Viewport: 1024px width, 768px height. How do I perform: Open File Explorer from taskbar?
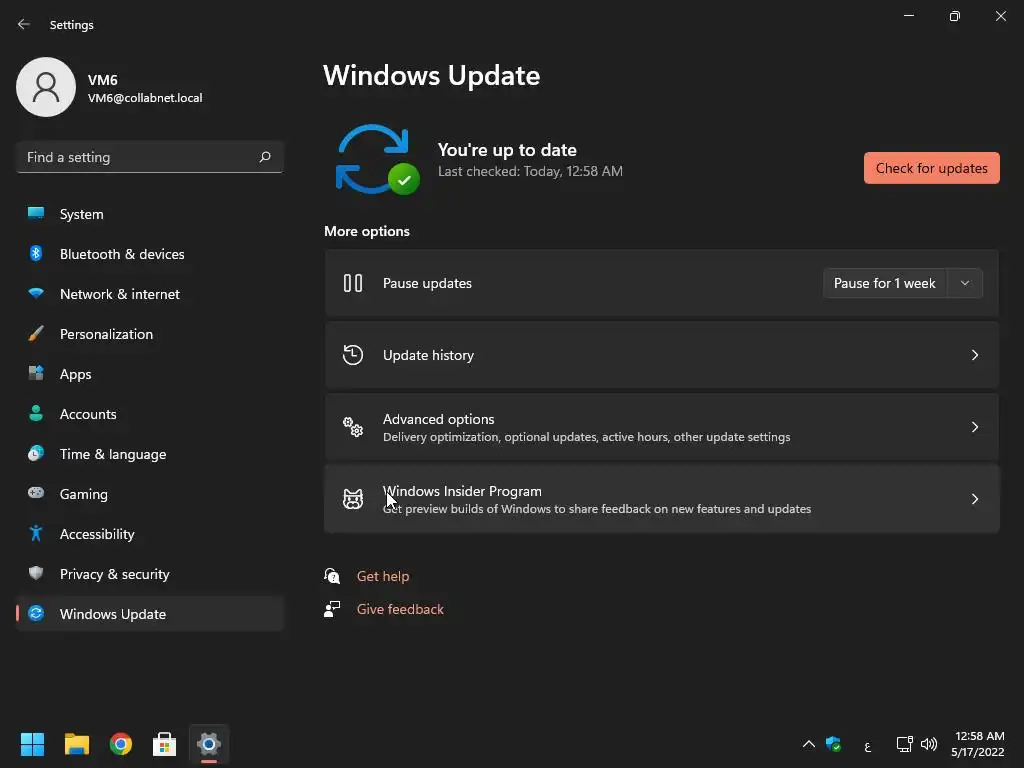click(76, 744)
